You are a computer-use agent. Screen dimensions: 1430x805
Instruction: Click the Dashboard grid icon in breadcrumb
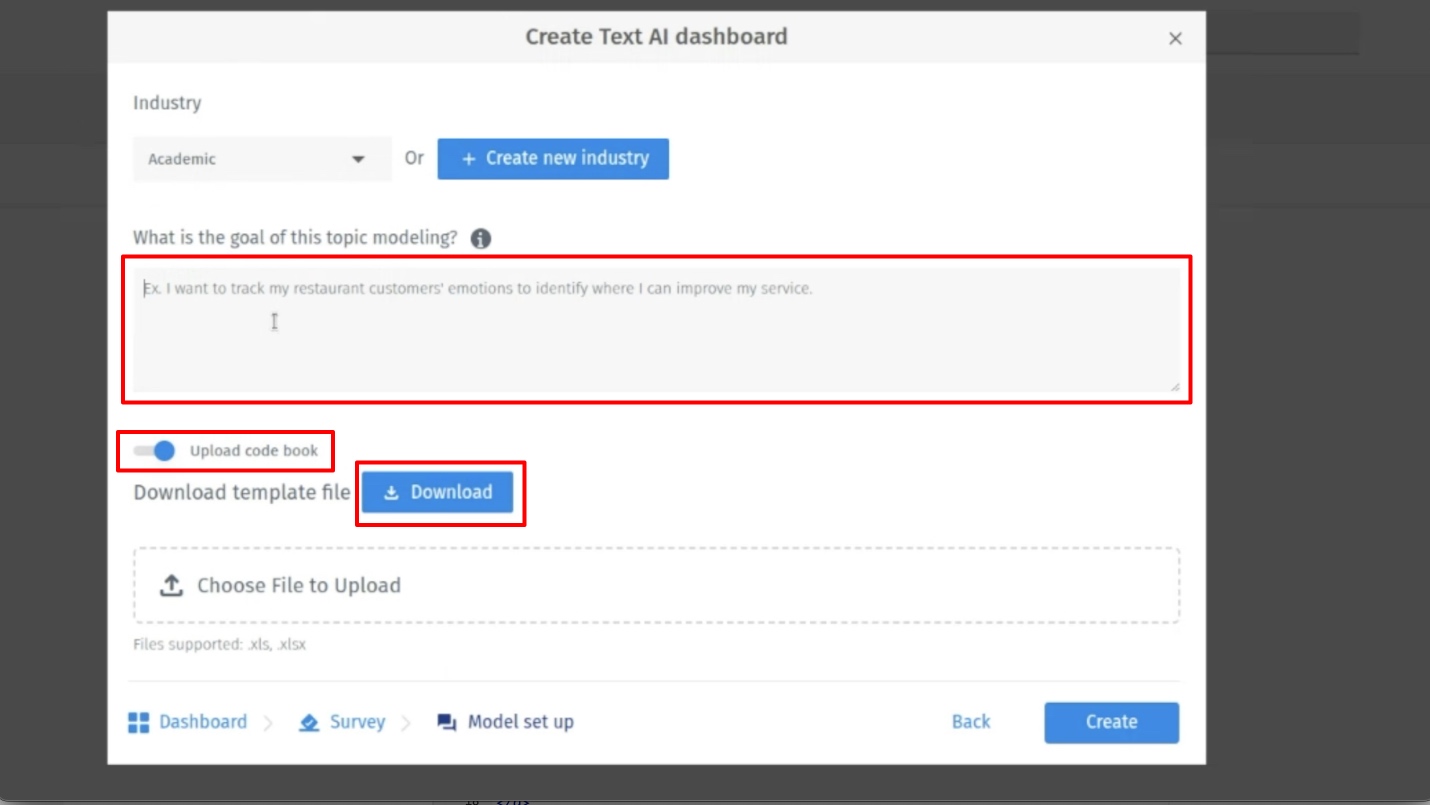[138, 722]
